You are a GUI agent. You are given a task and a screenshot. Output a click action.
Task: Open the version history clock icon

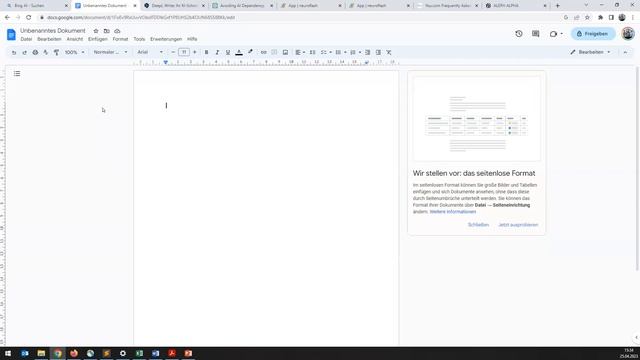click(x=519, y=34)
